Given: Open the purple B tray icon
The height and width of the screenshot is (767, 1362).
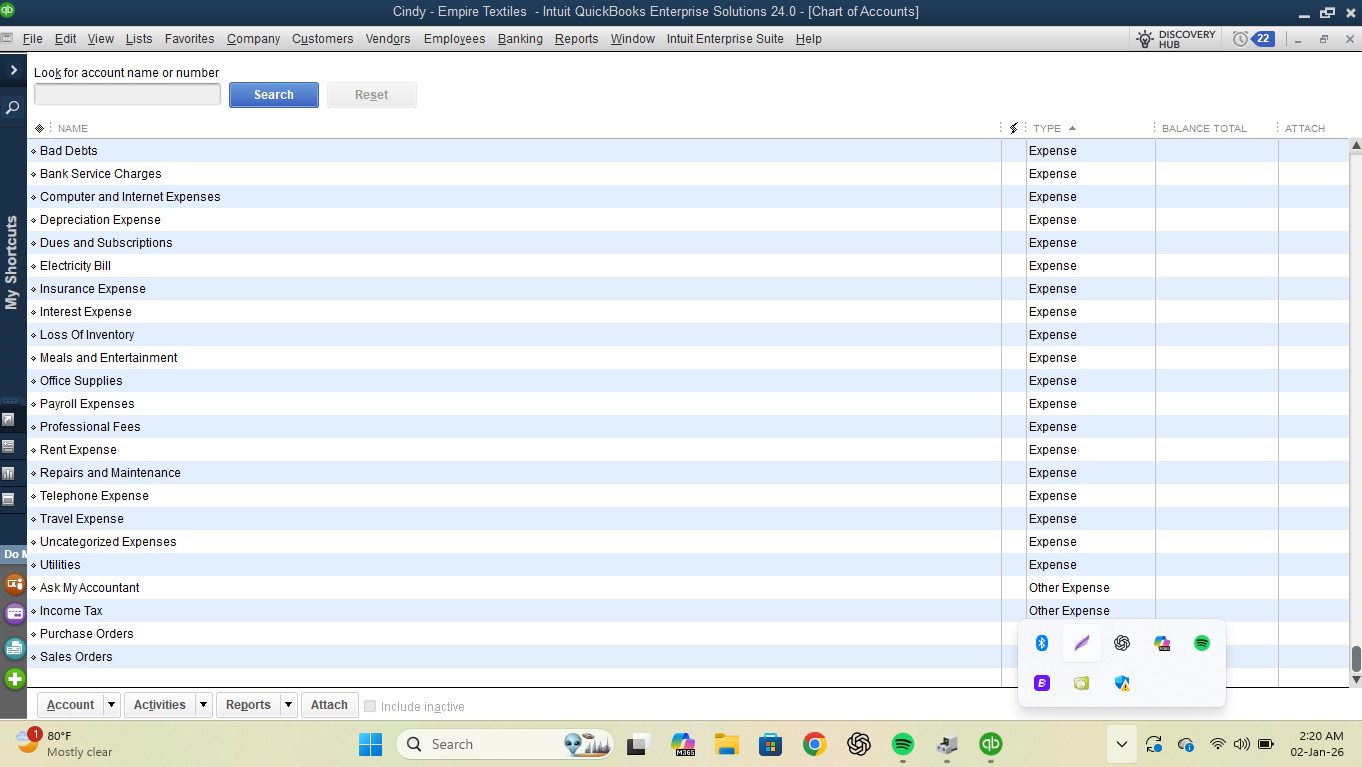Looking at the screenshot, I should (1041, 683).
